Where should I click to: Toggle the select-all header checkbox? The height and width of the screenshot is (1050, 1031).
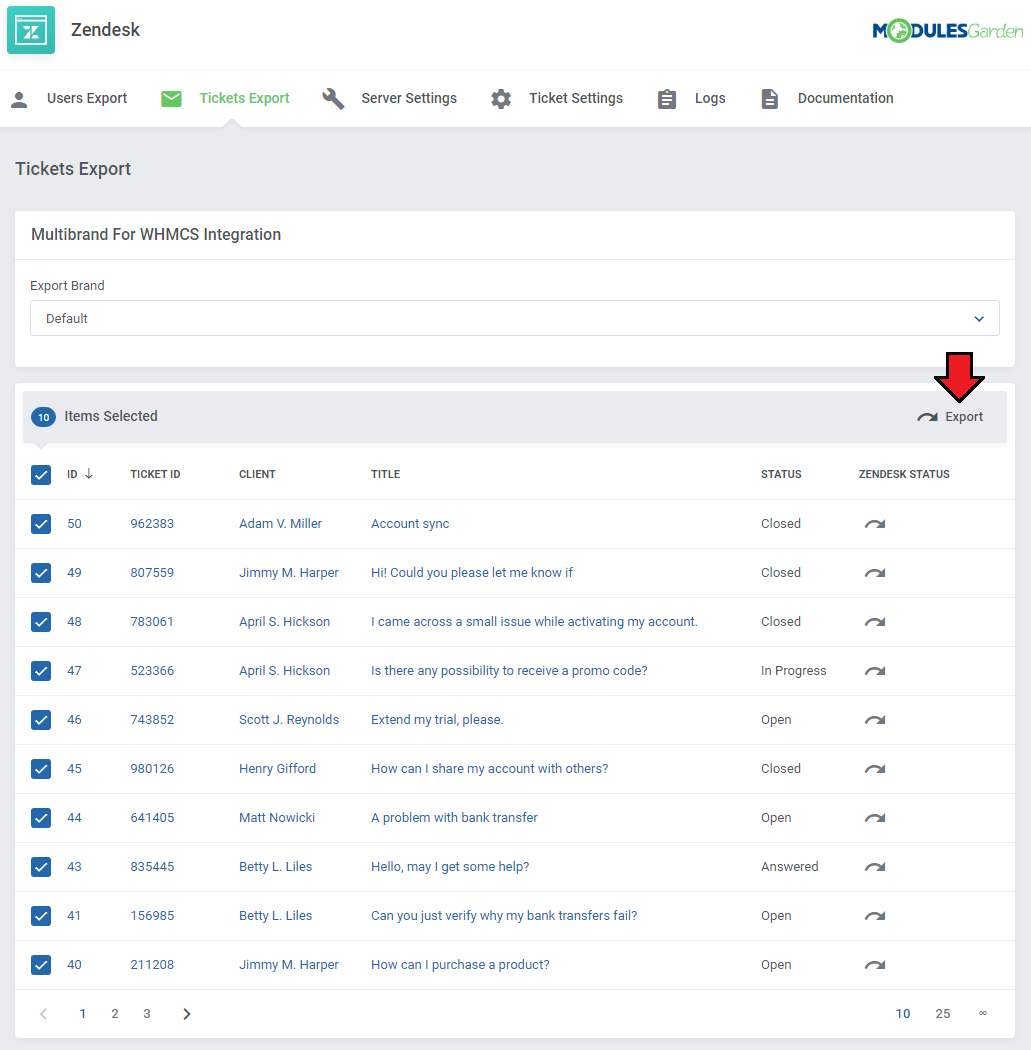click(41, 475)
